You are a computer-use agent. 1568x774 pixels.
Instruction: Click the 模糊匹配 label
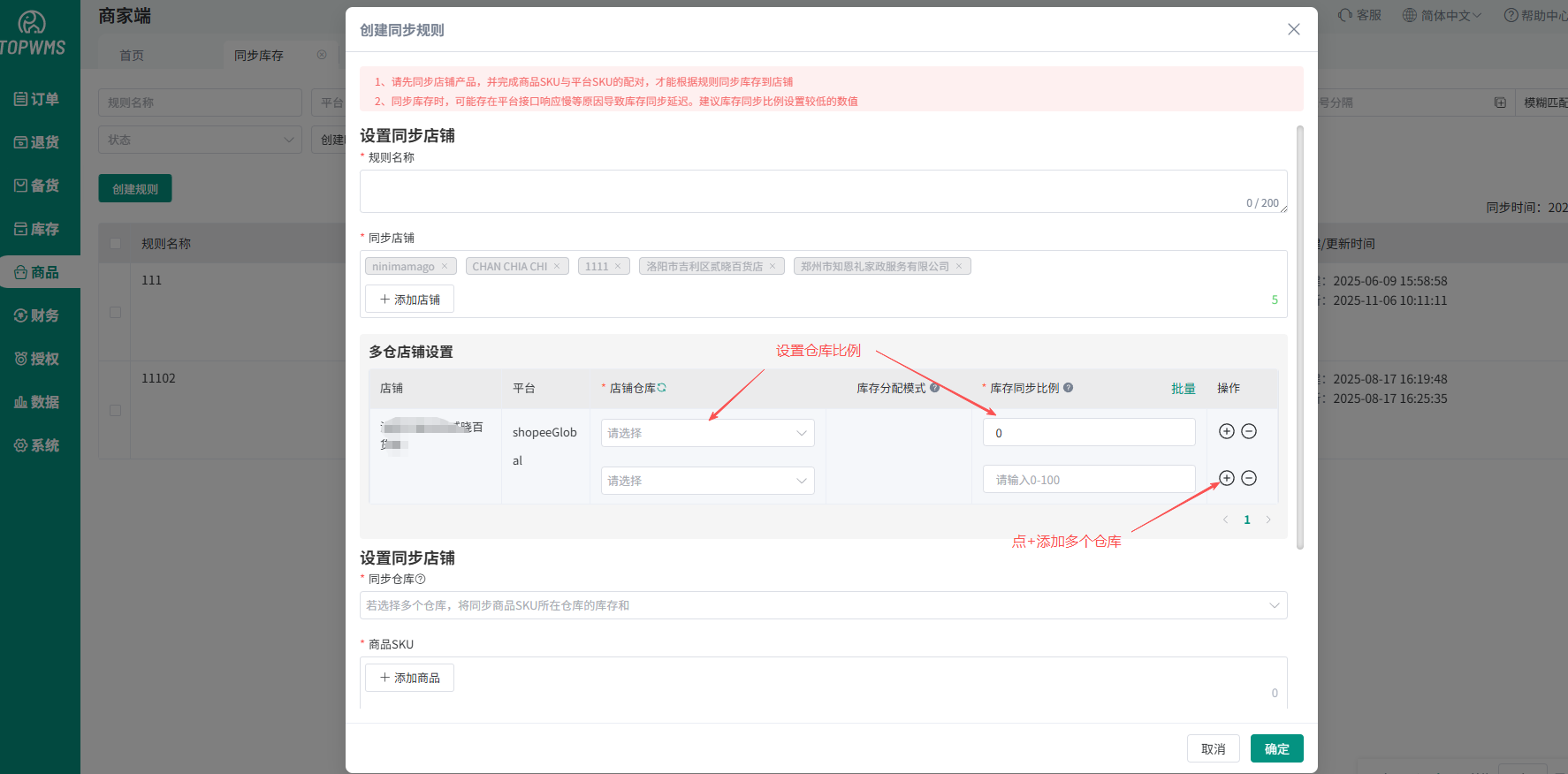tap(1546, 102)
